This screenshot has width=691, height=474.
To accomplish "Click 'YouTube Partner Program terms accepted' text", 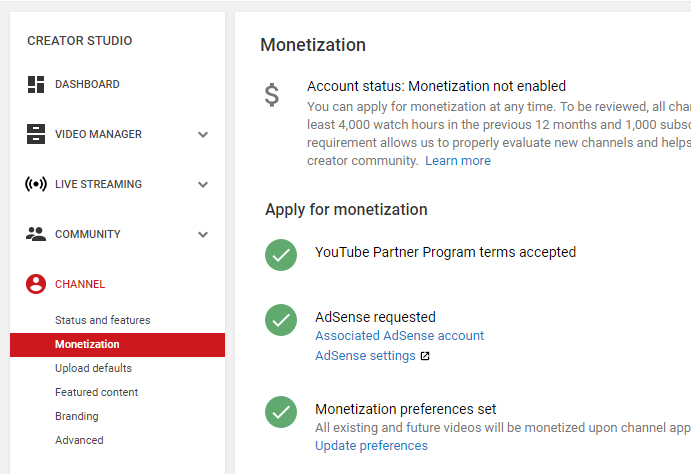I will pyautogui.click(x=445, y=252).
